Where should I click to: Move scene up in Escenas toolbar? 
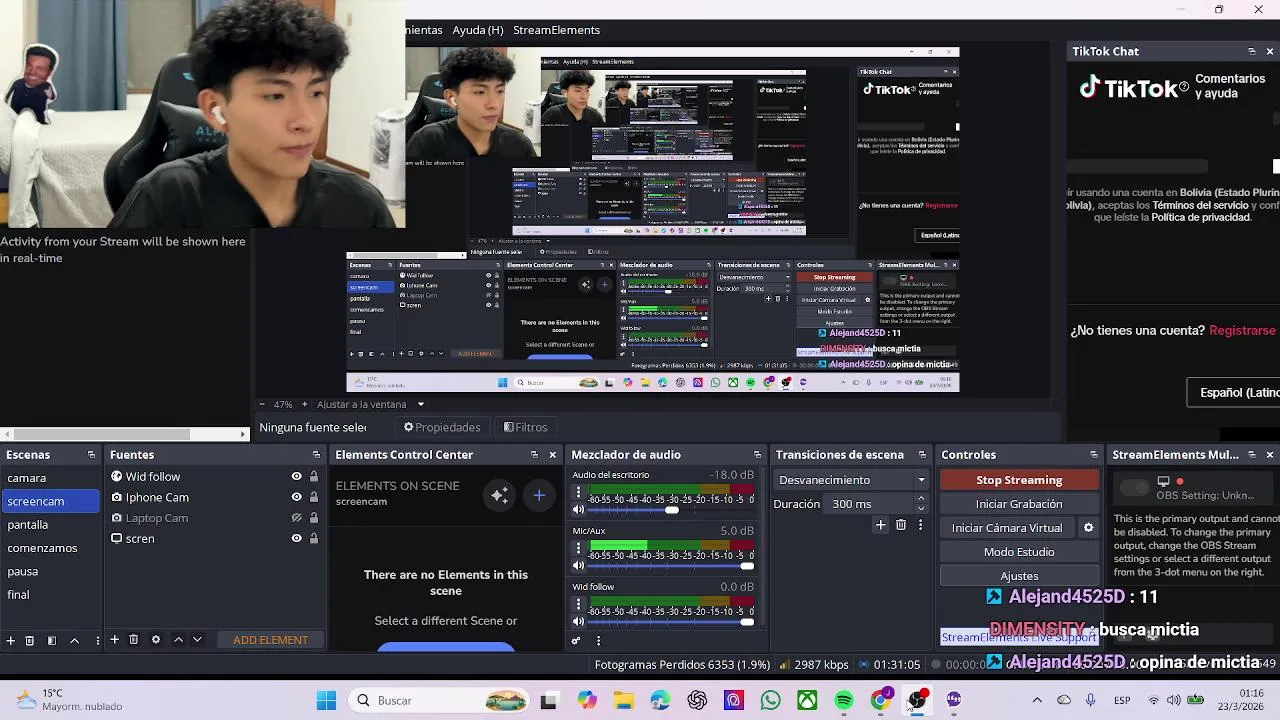[x=74, y=640]
